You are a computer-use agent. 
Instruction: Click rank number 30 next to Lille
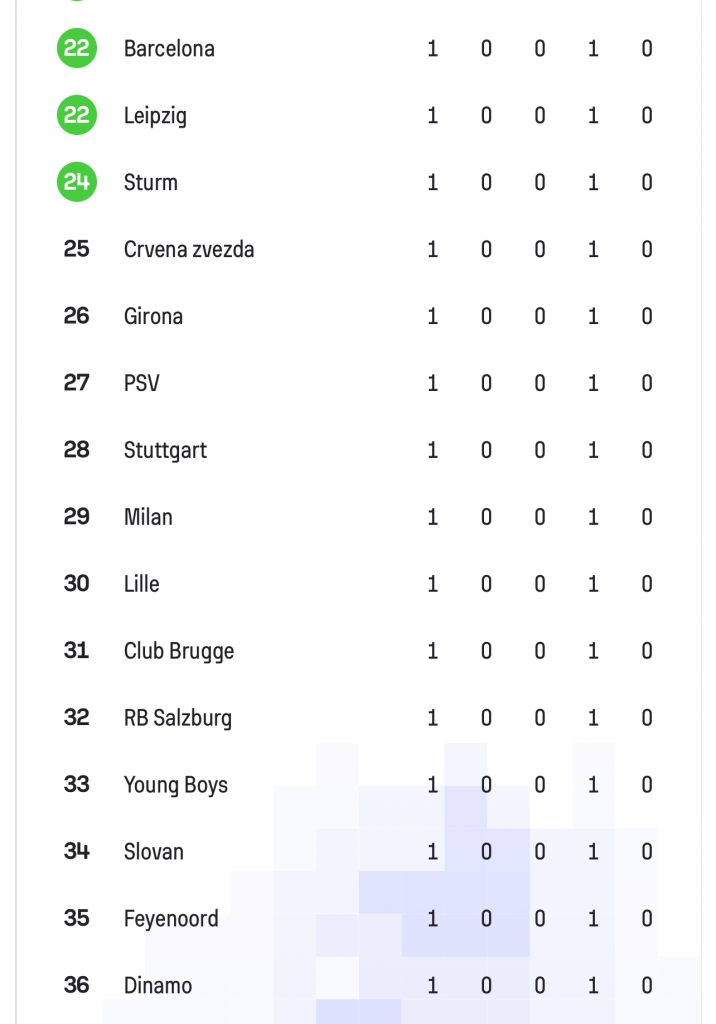[x=76, y=583]
